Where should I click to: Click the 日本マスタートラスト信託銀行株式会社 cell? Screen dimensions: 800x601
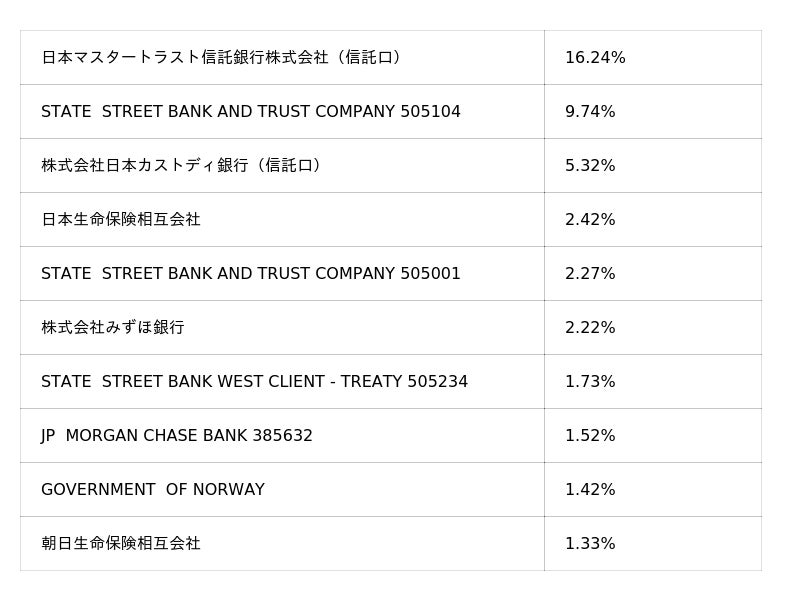(221, 58)
